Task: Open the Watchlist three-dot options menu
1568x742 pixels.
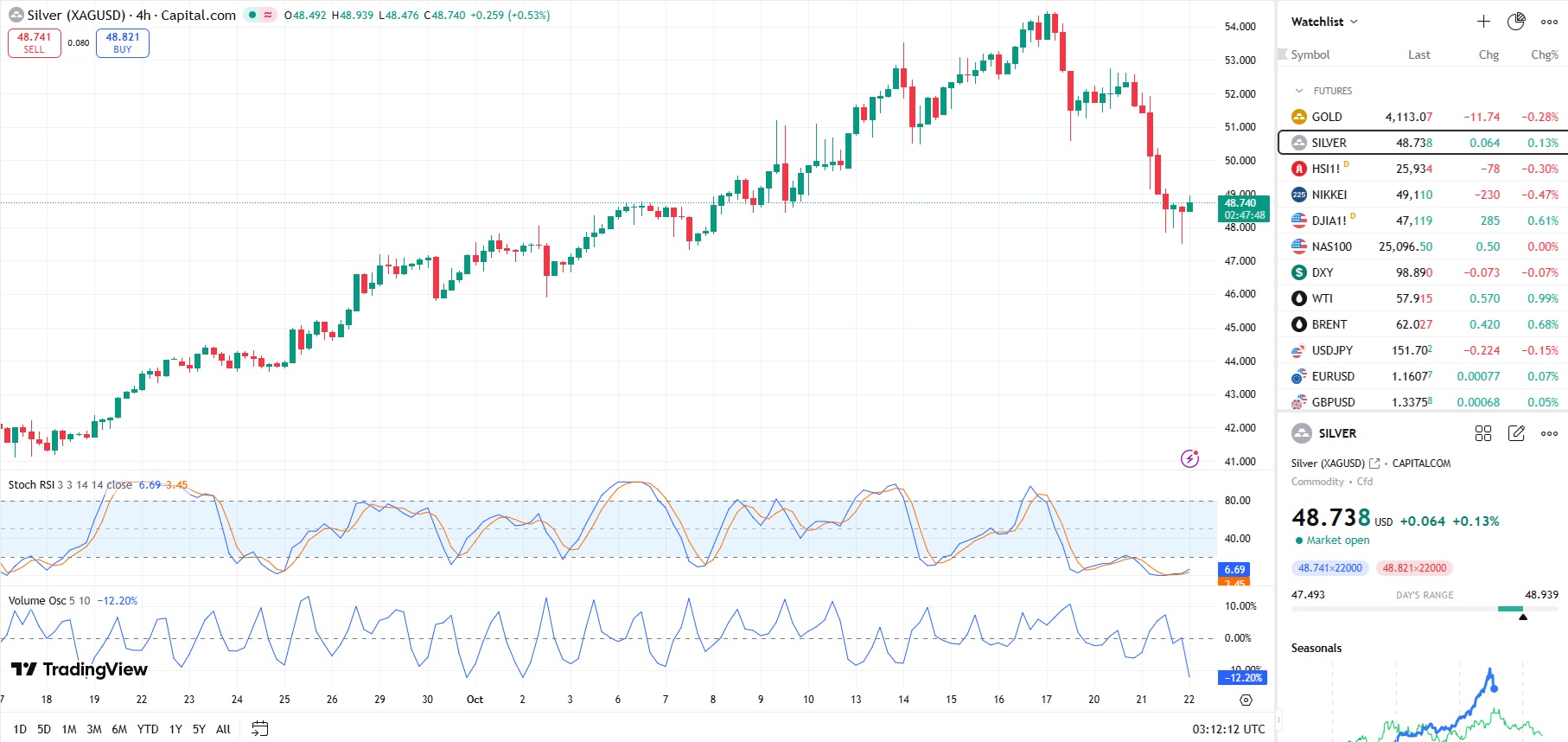Action: click(x=1549, y=22)
